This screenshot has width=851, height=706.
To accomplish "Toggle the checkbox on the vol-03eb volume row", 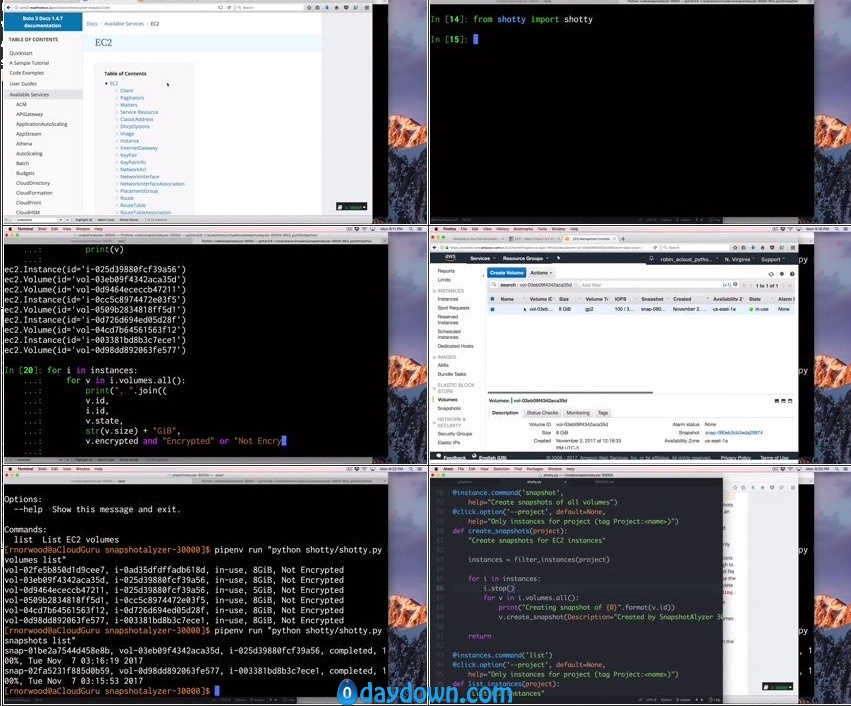I will click(x=492, y=309).
